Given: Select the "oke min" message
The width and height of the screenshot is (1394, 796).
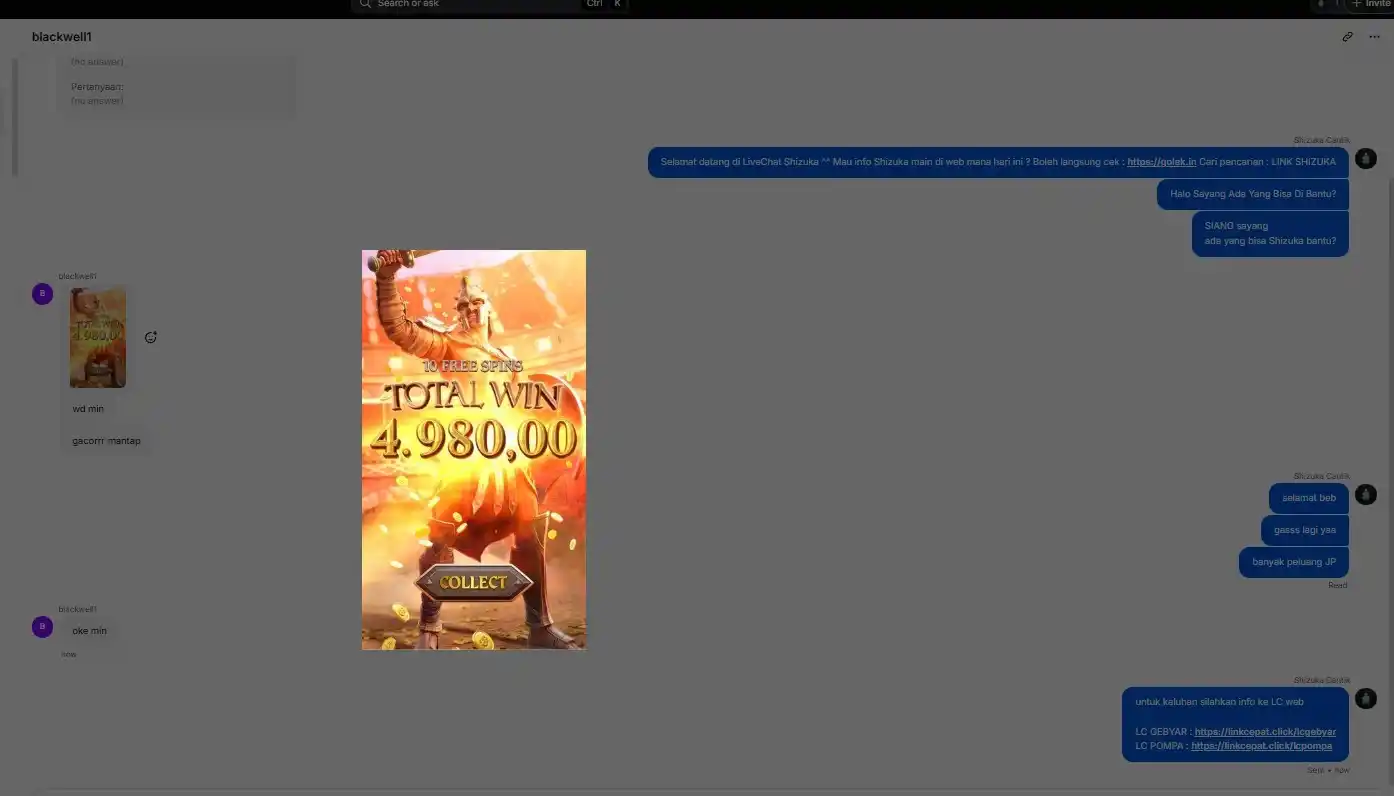Looking at the screenshot, I should 89,631.
